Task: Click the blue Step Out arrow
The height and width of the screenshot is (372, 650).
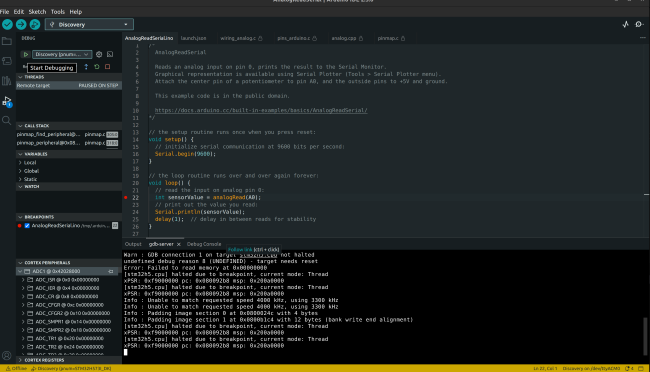Action: pyautogui.click(x=86, y=67)
